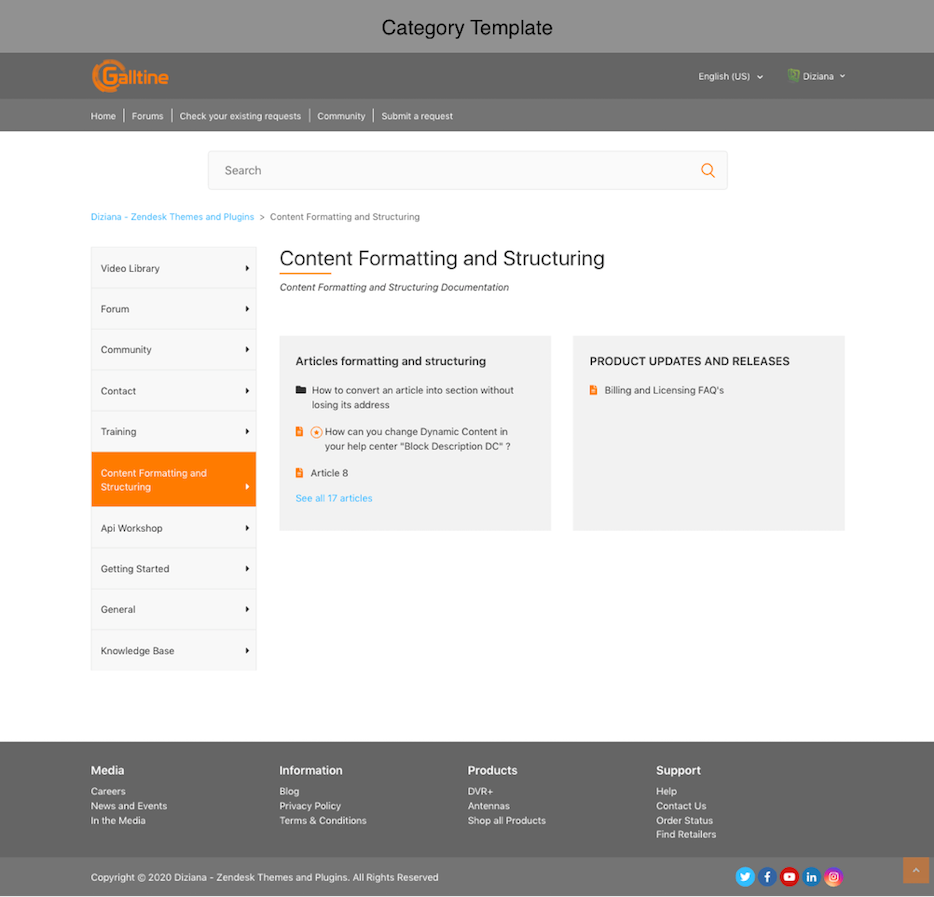
Task: Click Shop all Products footer link
Action: click(506, 821)
